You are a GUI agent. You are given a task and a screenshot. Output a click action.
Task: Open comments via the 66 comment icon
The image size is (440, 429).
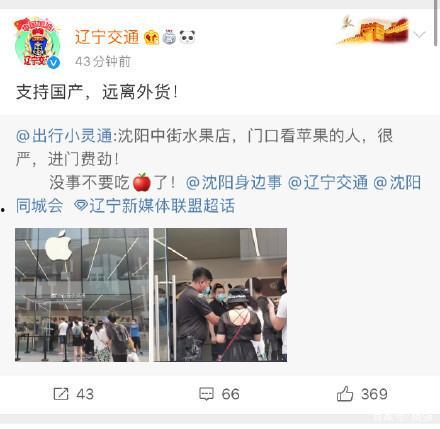click(x=206, y=394)
